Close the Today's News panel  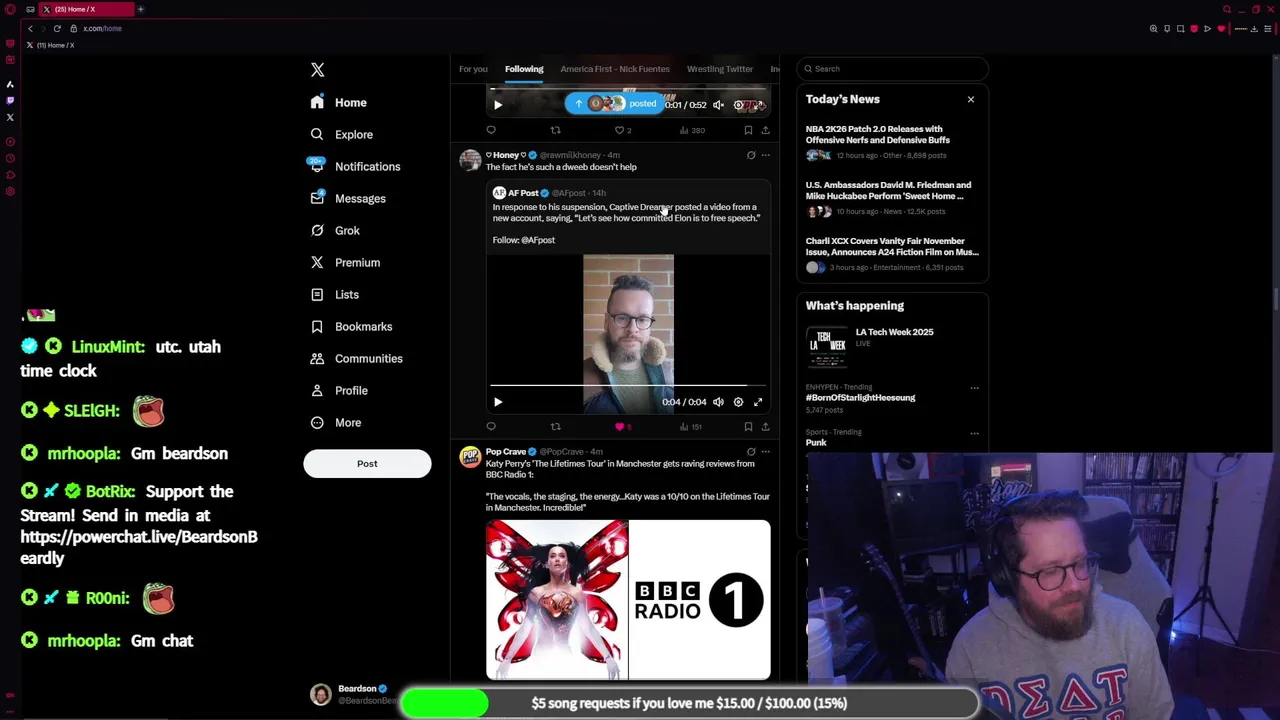[x=970, y=99]
